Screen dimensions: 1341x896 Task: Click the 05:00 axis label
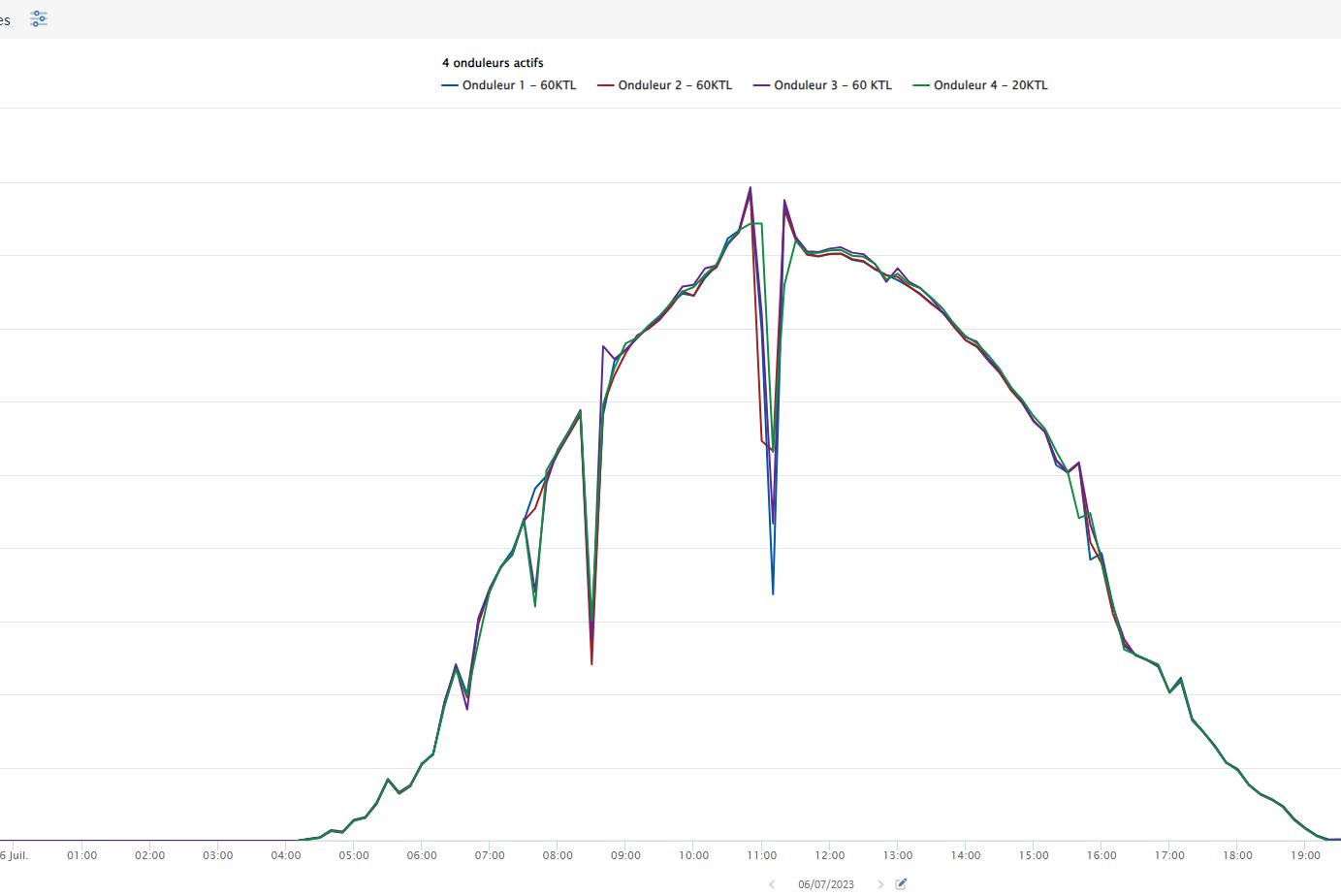point(354,855)
